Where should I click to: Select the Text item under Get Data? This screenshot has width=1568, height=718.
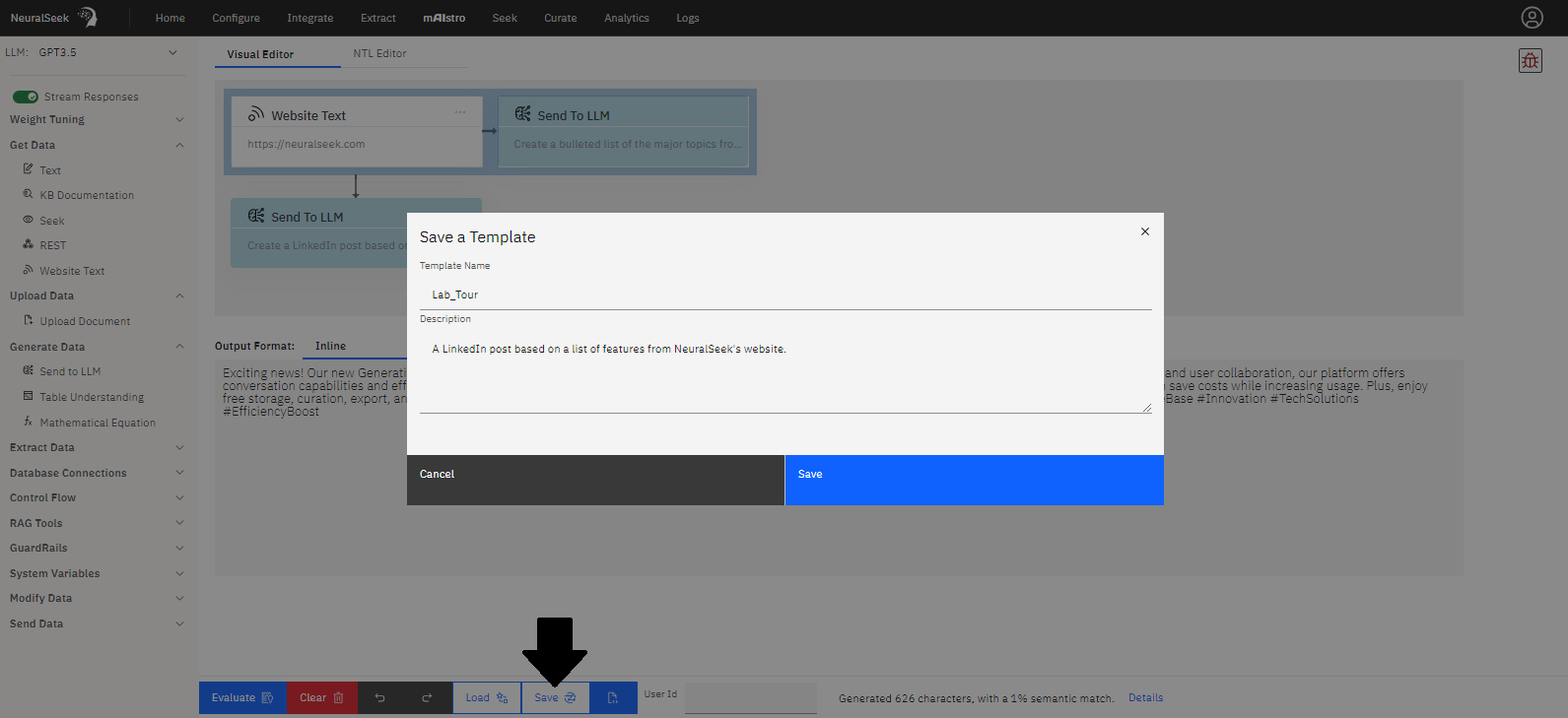pyautogui.click(x=50, y=170)
